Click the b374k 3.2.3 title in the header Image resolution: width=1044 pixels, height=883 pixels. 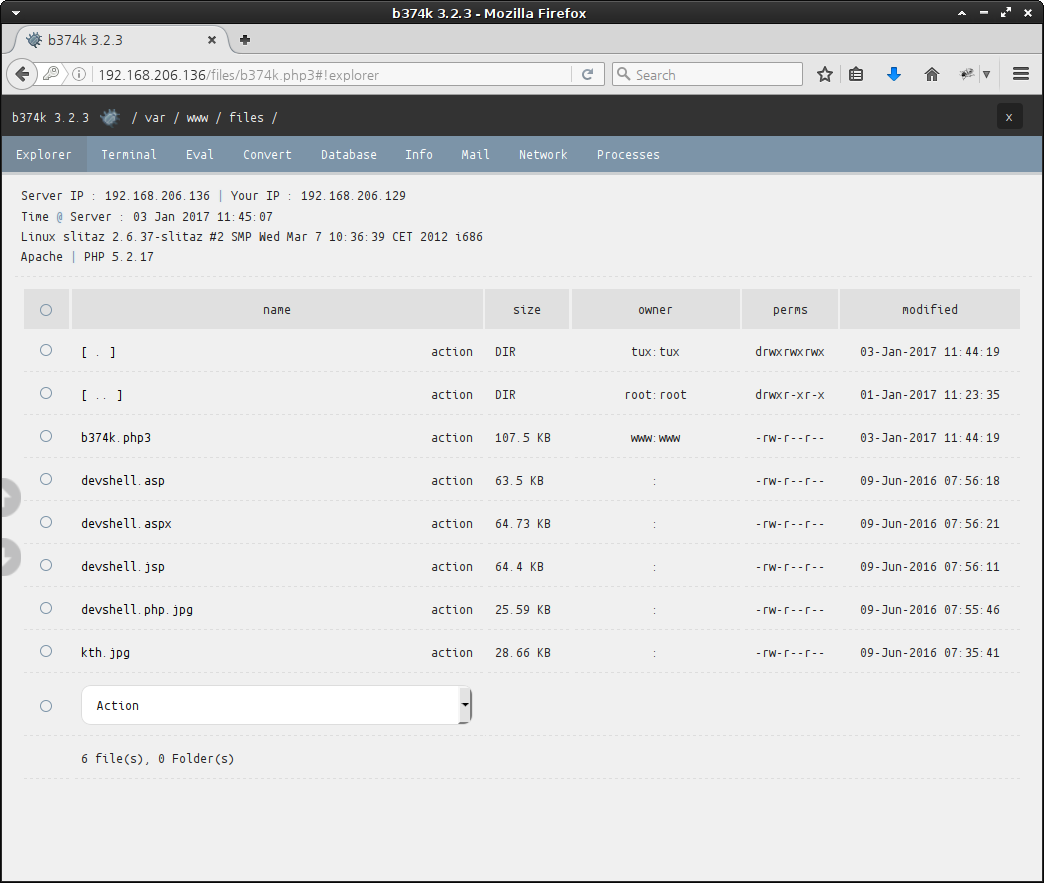[50, 118]
